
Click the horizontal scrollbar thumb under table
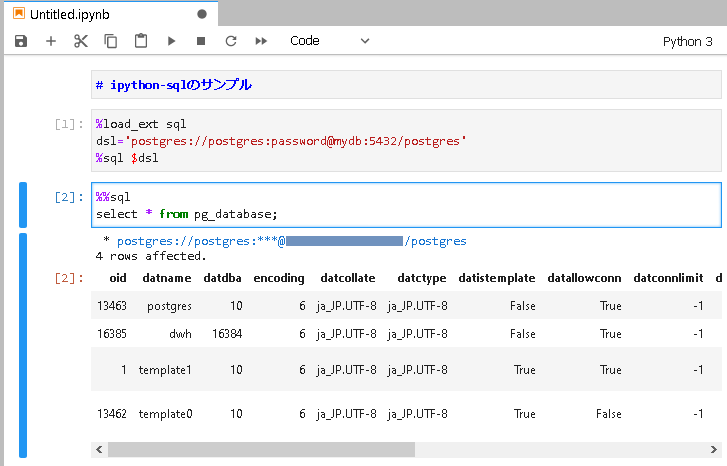click(261, 449)
